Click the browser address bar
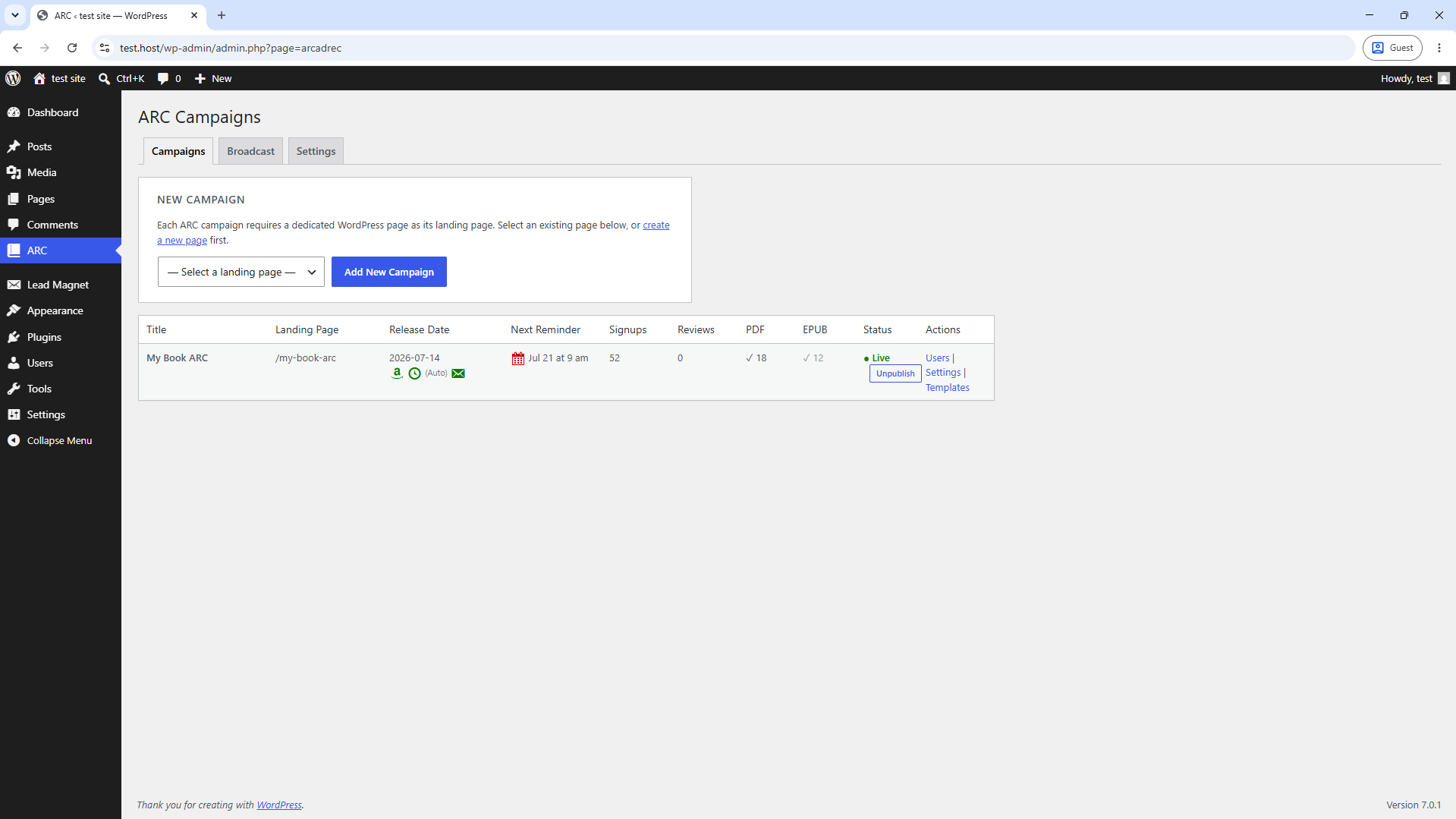Image resolution: width=1456 pixels, height=819 pixels. (728, 48)
